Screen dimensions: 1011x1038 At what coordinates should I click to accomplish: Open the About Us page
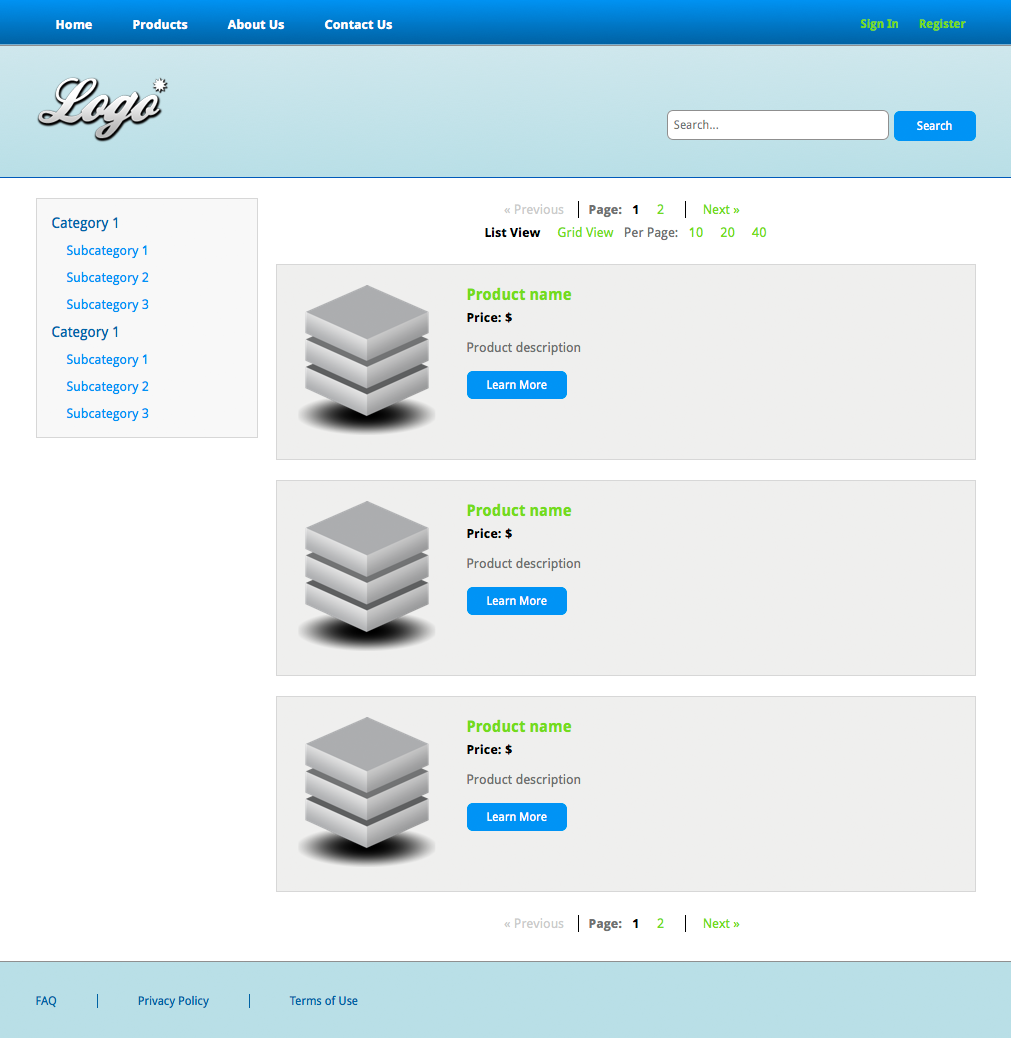256,24
